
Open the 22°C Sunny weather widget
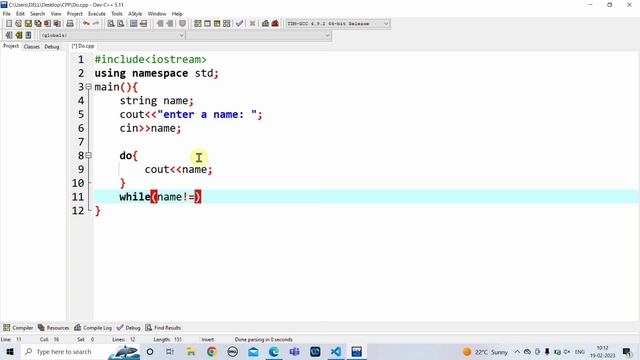(x=485, y=352)
